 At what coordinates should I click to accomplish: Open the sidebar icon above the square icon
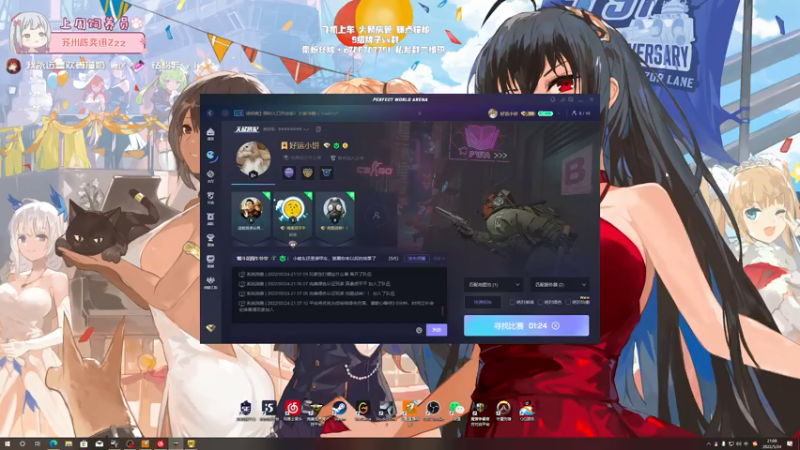point(211,197)
